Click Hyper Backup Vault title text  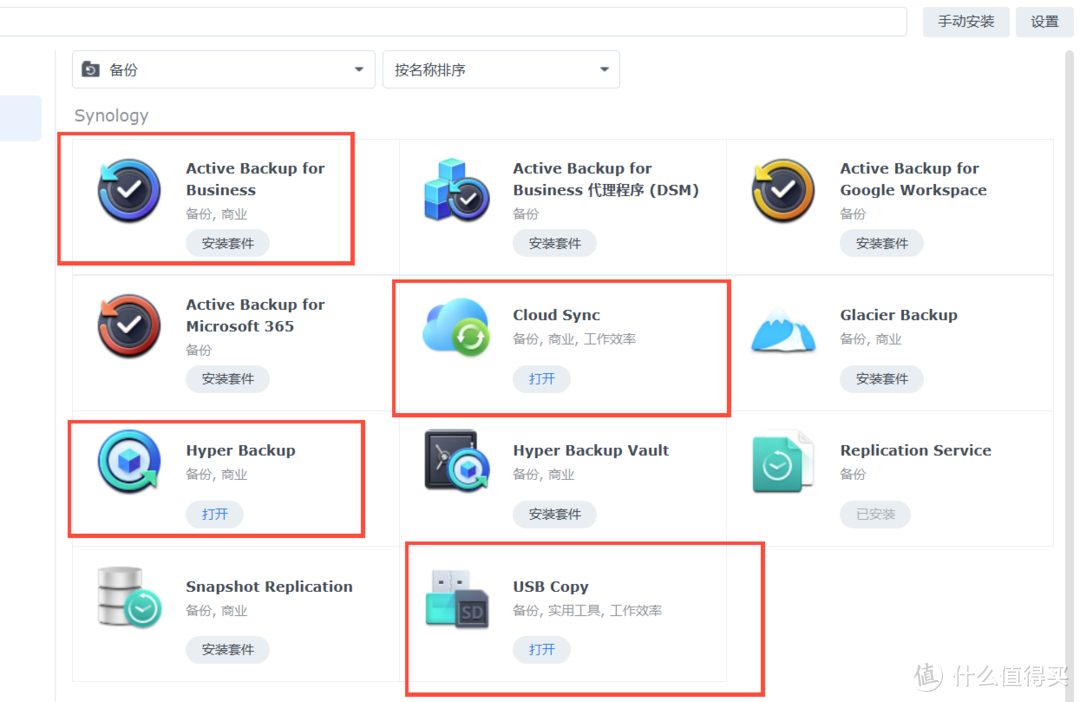click(x=590, y=451)
